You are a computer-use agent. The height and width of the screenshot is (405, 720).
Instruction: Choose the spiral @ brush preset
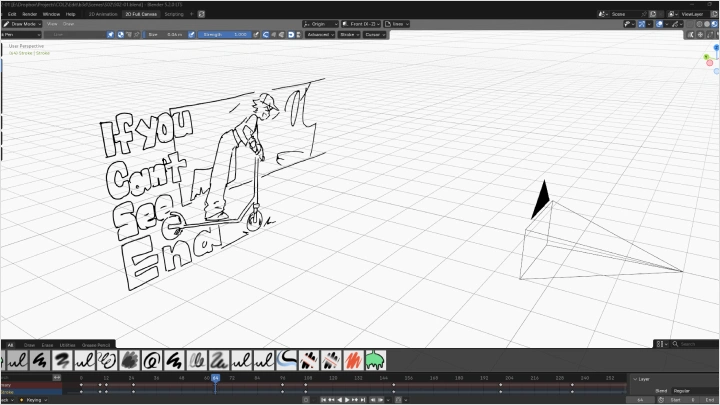152,361
